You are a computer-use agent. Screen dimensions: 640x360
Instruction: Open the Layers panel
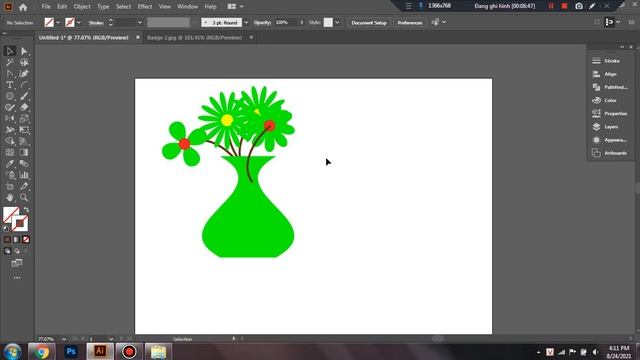(x=610, y=127)
